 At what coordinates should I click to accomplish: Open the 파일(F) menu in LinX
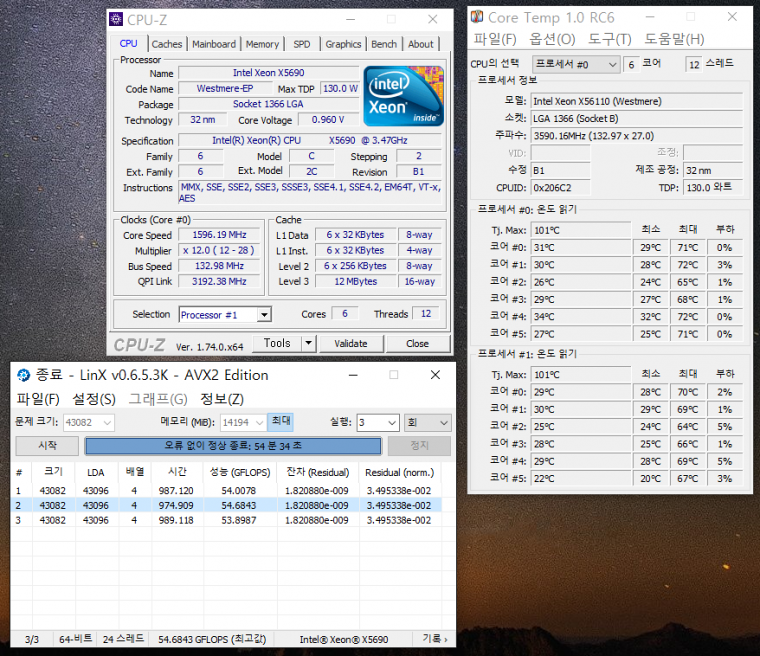pos(38,399)
